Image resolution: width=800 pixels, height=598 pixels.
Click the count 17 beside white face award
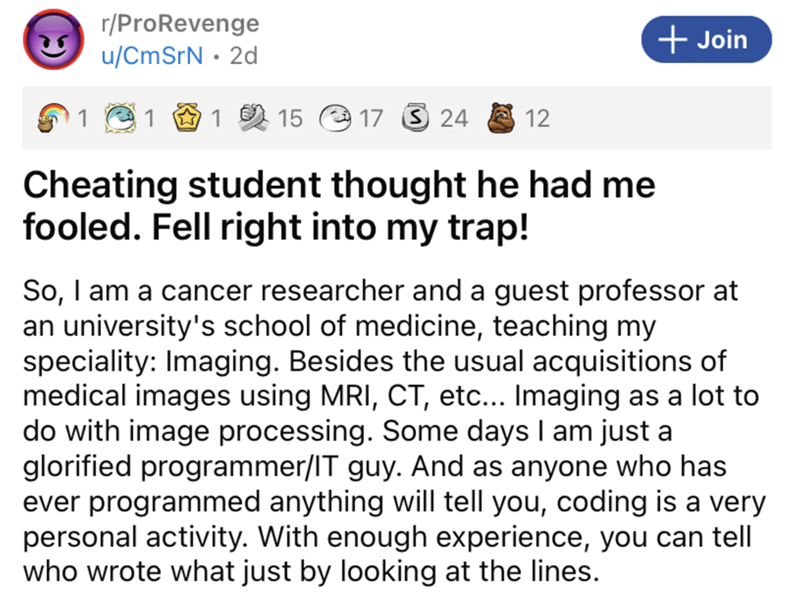click(x=370, y=120)
